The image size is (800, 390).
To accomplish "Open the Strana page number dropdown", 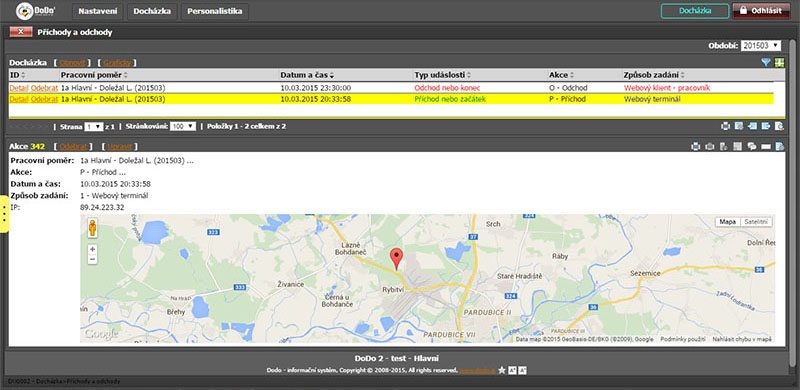I will pyautogui.click(x=94, y=126).
